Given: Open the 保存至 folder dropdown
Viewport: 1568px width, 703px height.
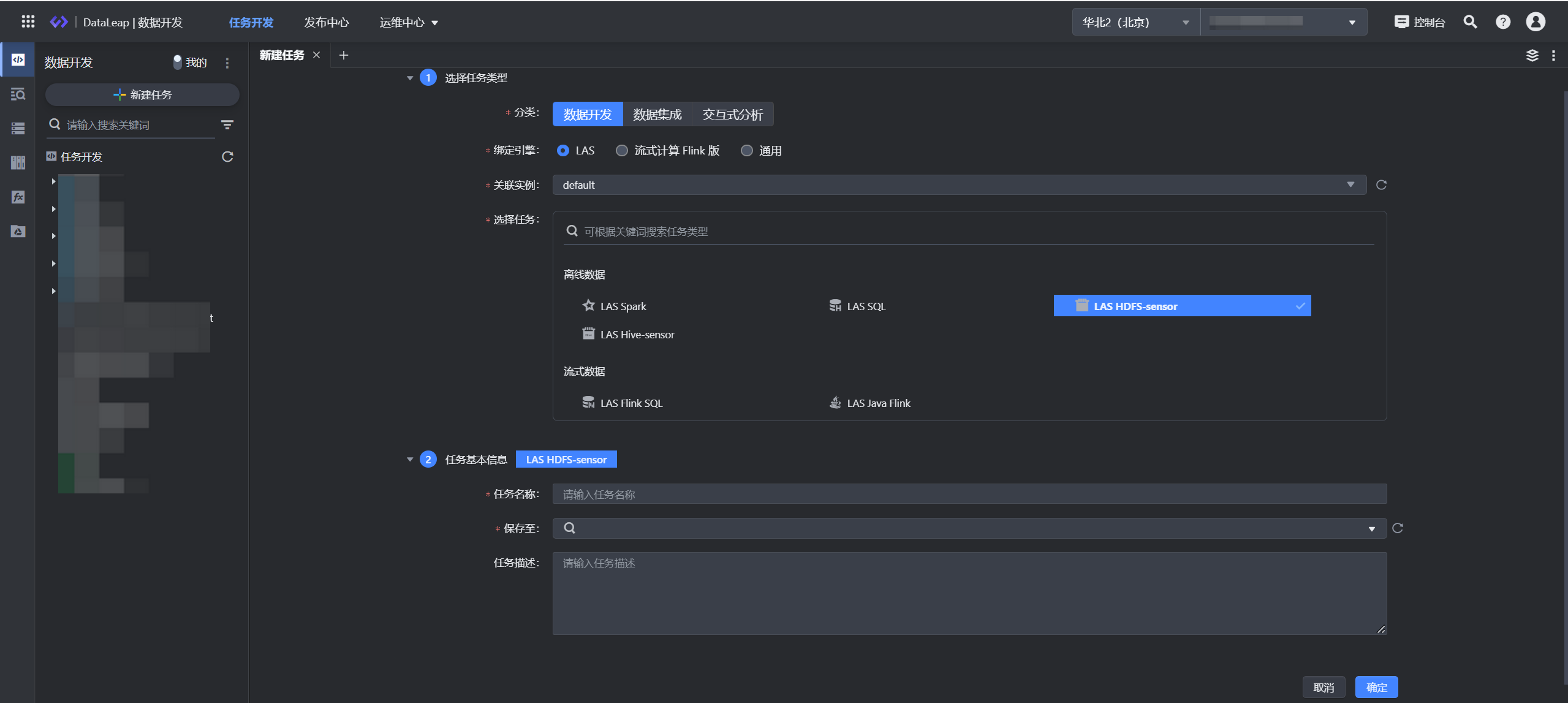Looking at the screenshot, I should (969, 528).
